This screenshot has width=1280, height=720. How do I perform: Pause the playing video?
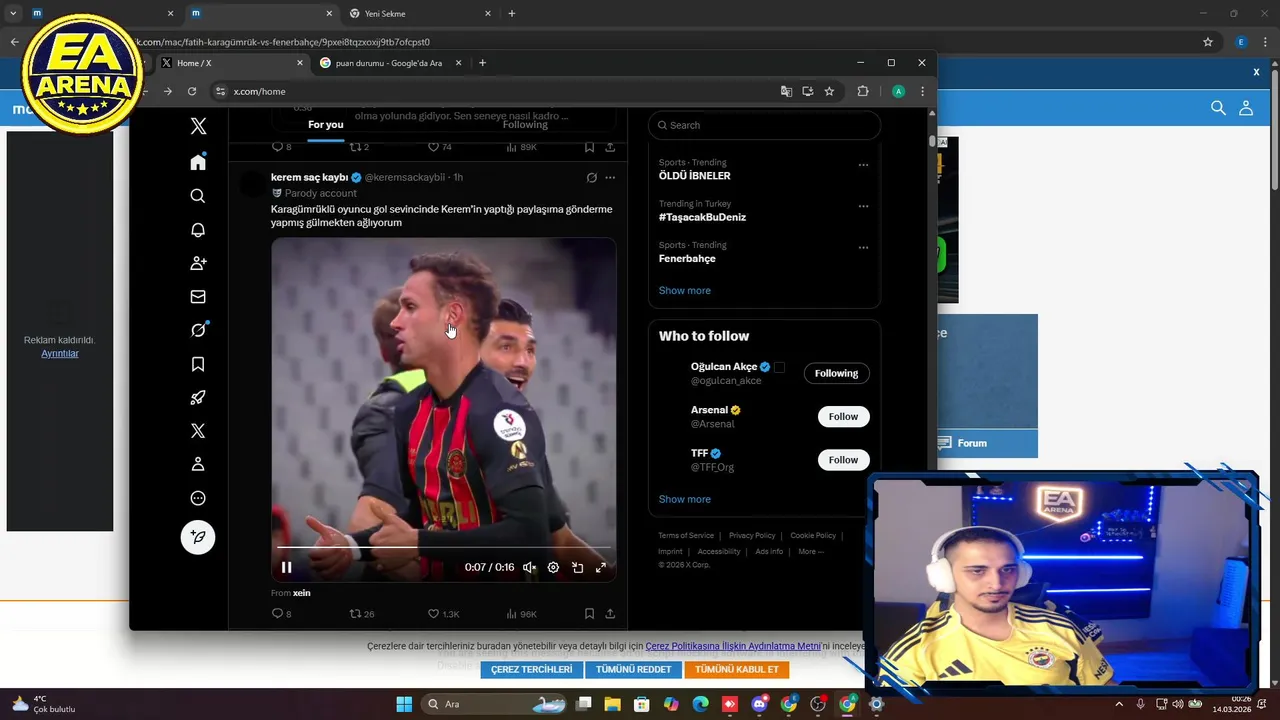[286, 567]
